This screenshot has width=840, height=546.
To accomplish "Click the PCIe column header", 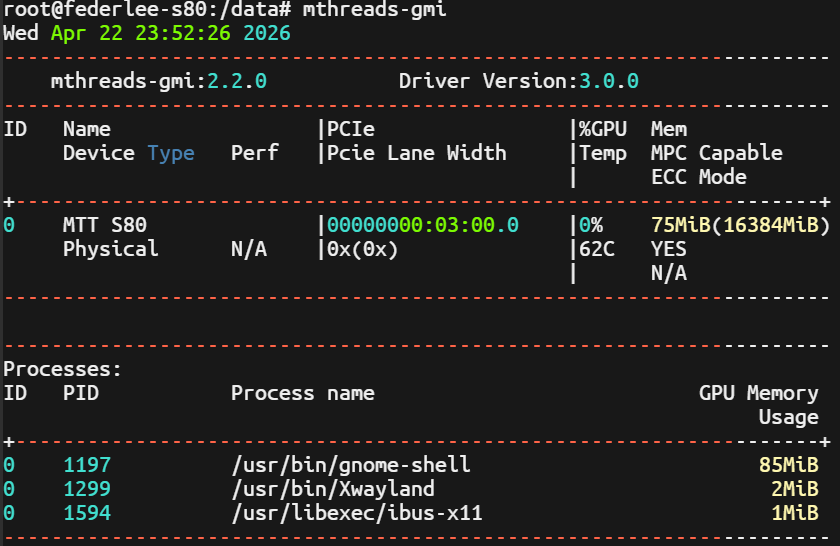I will pos(351,129).
